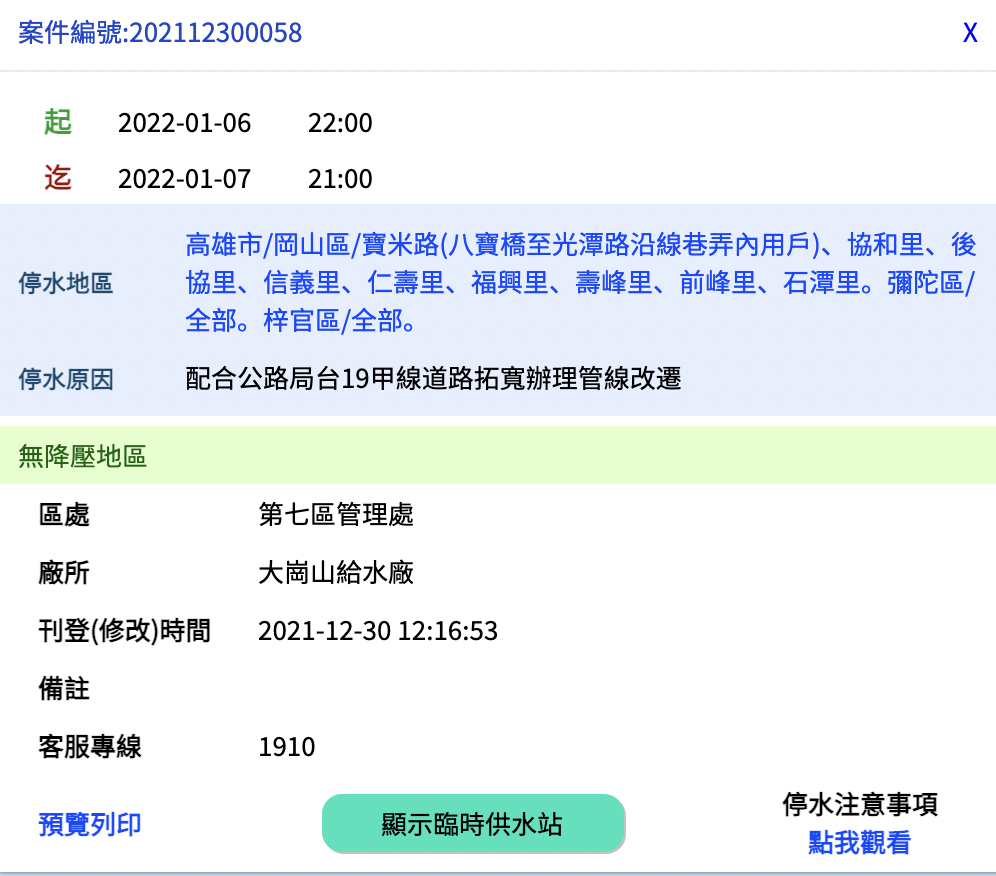Click the 區處 label
This screenshot has height=876, width=996.
pos(64,515)
